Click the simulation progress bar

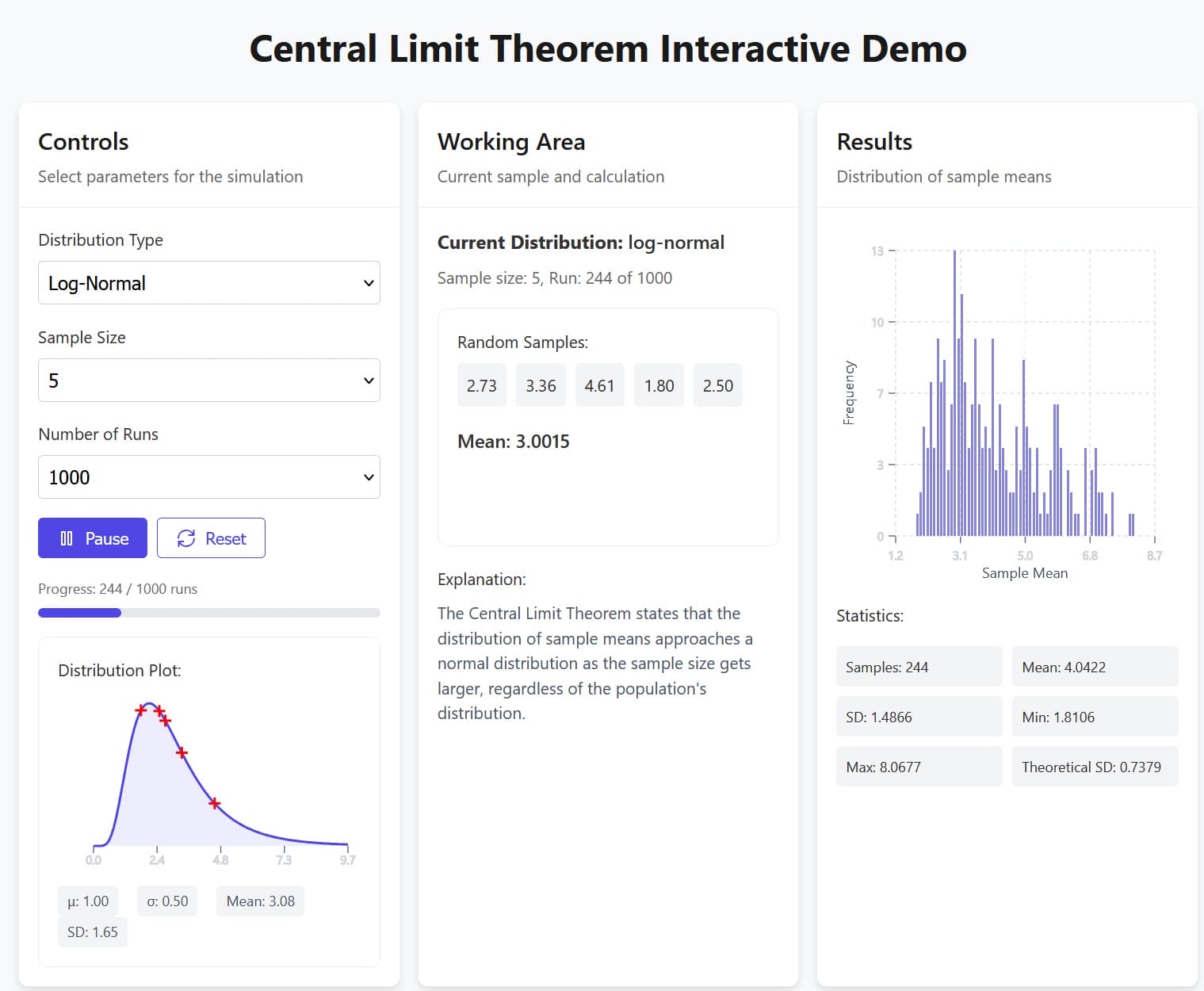tap(208, 613)
